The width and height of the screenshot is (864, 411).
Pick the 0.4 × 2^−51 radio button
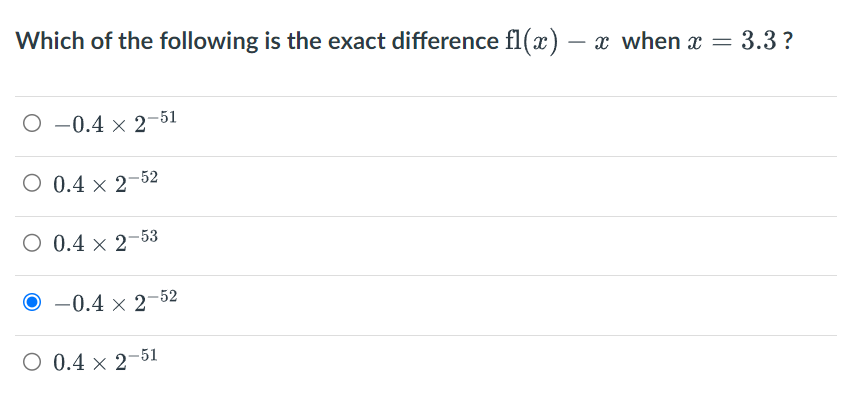[x=33, y=362]
